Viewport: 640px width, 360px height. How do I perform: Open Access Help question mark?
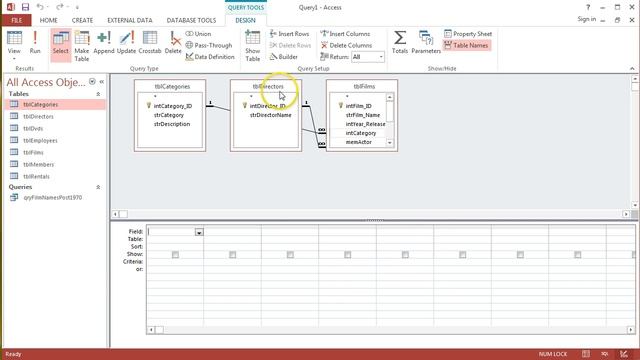[588, 7]
